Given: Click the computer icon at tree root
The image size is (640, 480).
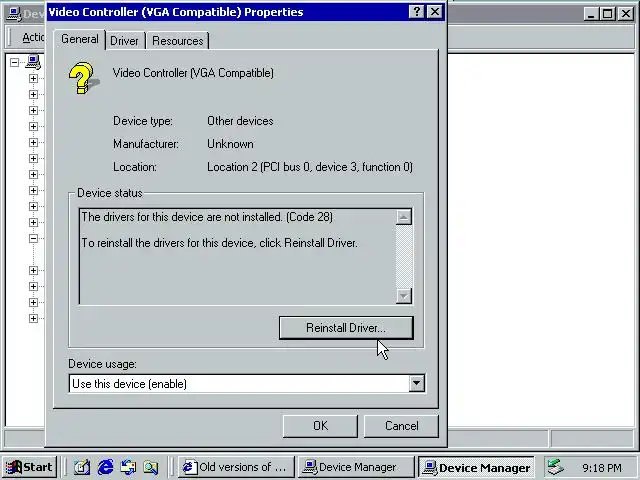Looking at the screenshot, I should [33, 62].
